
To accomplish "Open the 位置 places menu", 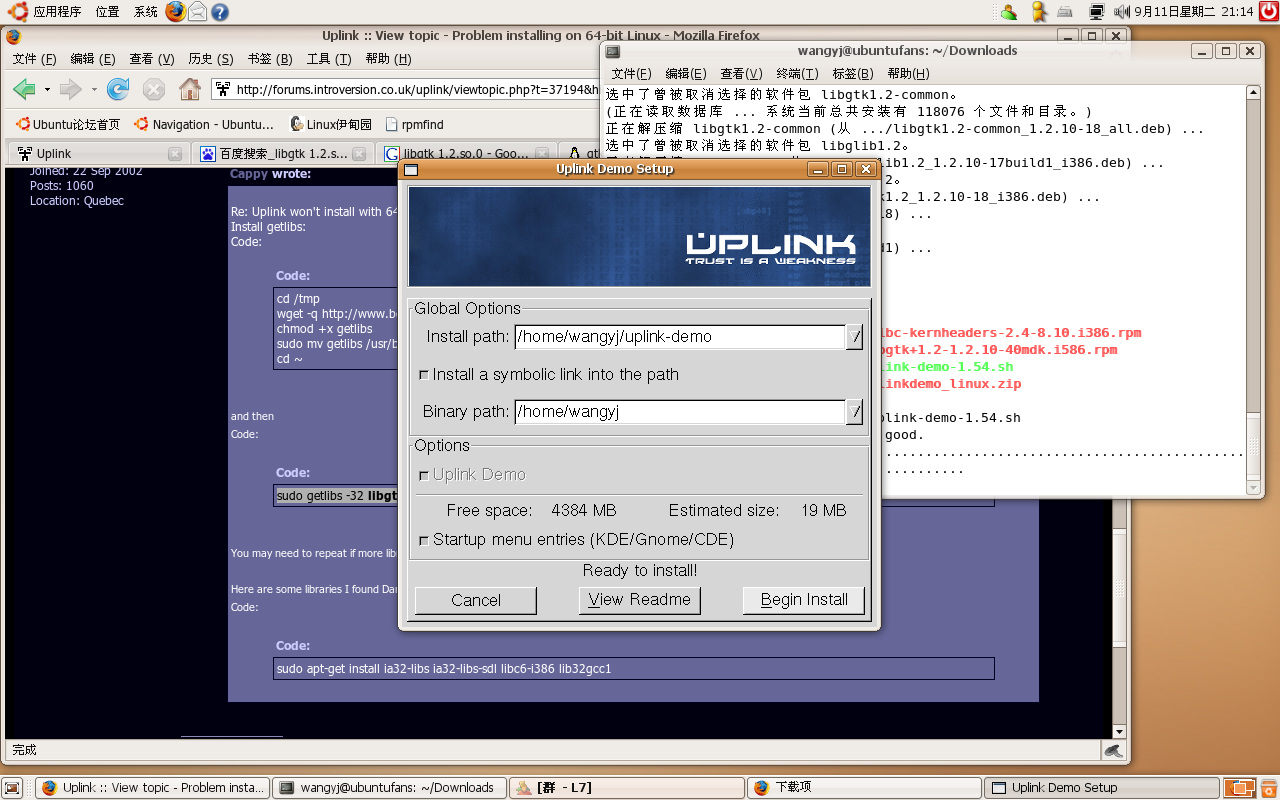I will click(x=107, y=12).
